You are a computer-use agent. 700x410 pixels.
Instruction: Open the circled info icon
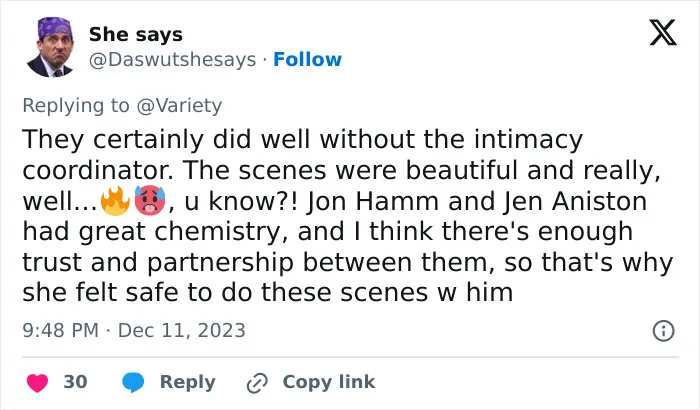(663, 331)
